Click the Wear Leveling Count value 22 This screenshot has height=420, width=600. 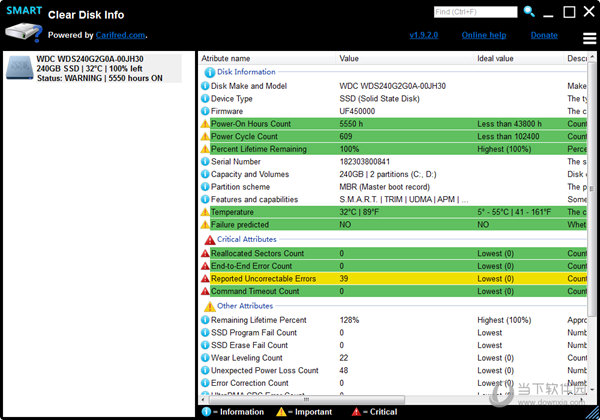tap(344, 358)
